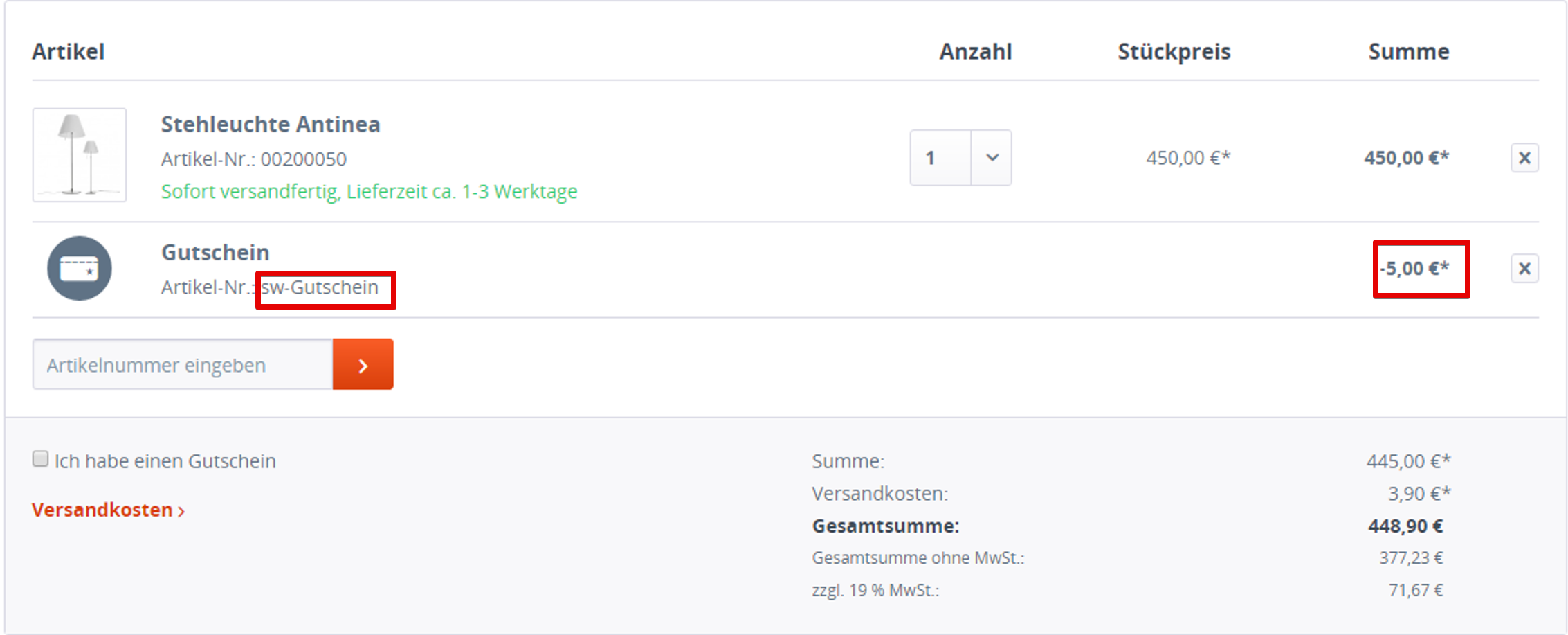Viewport: 1568px width, 635px height.
Task: Click the Anzahl column header
Action: 976,52
